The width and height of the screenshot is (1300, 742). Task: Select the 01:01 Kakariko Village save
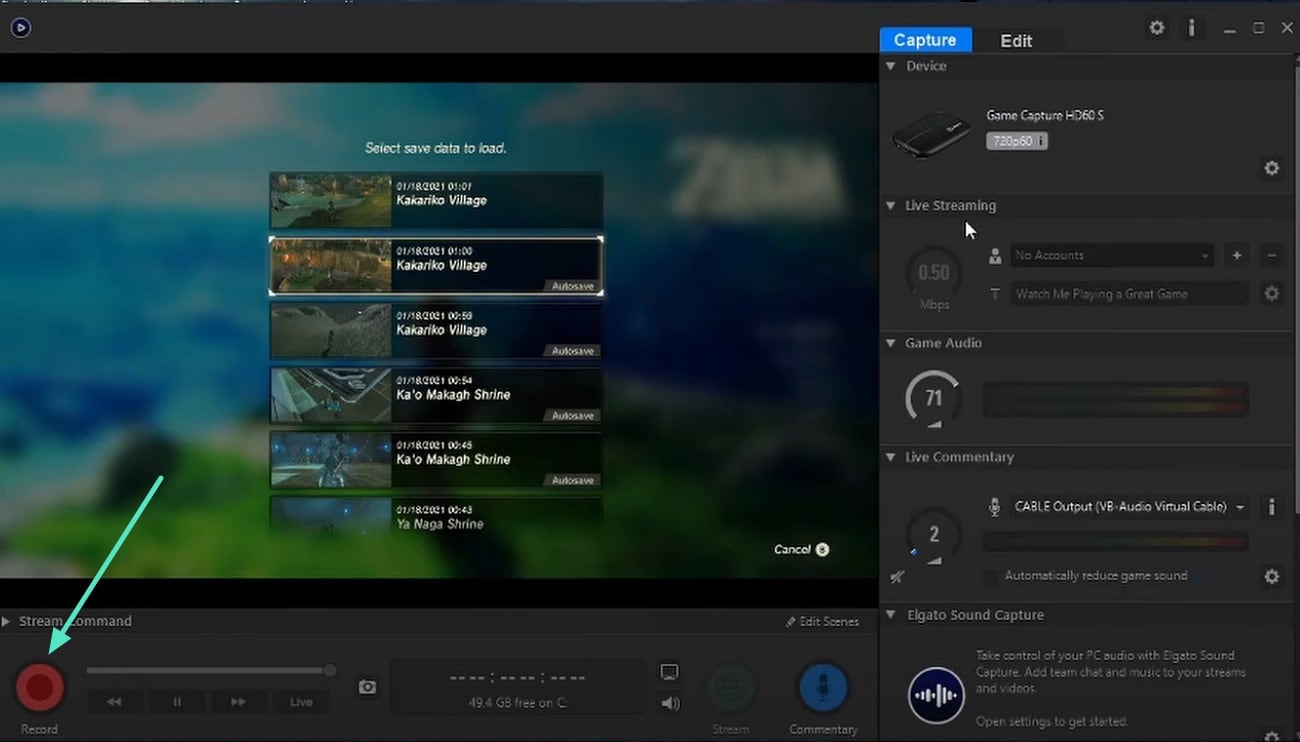tap(436, 200)
